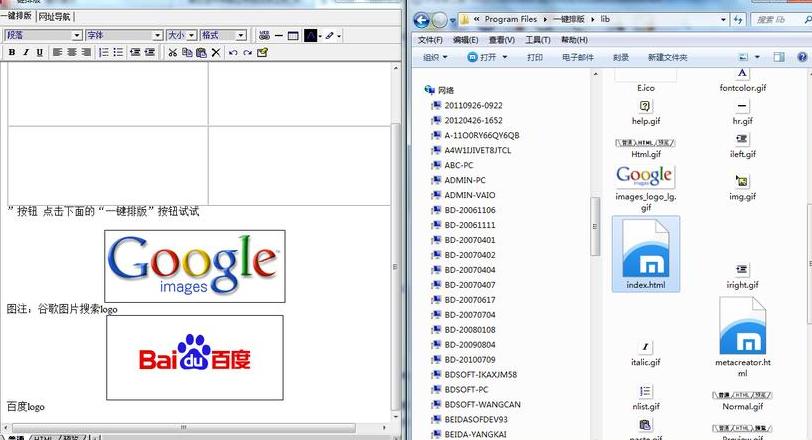Center-align text in the editor
Image resolution: width=812 pixels, height=440 pixels.
[72, 52]
